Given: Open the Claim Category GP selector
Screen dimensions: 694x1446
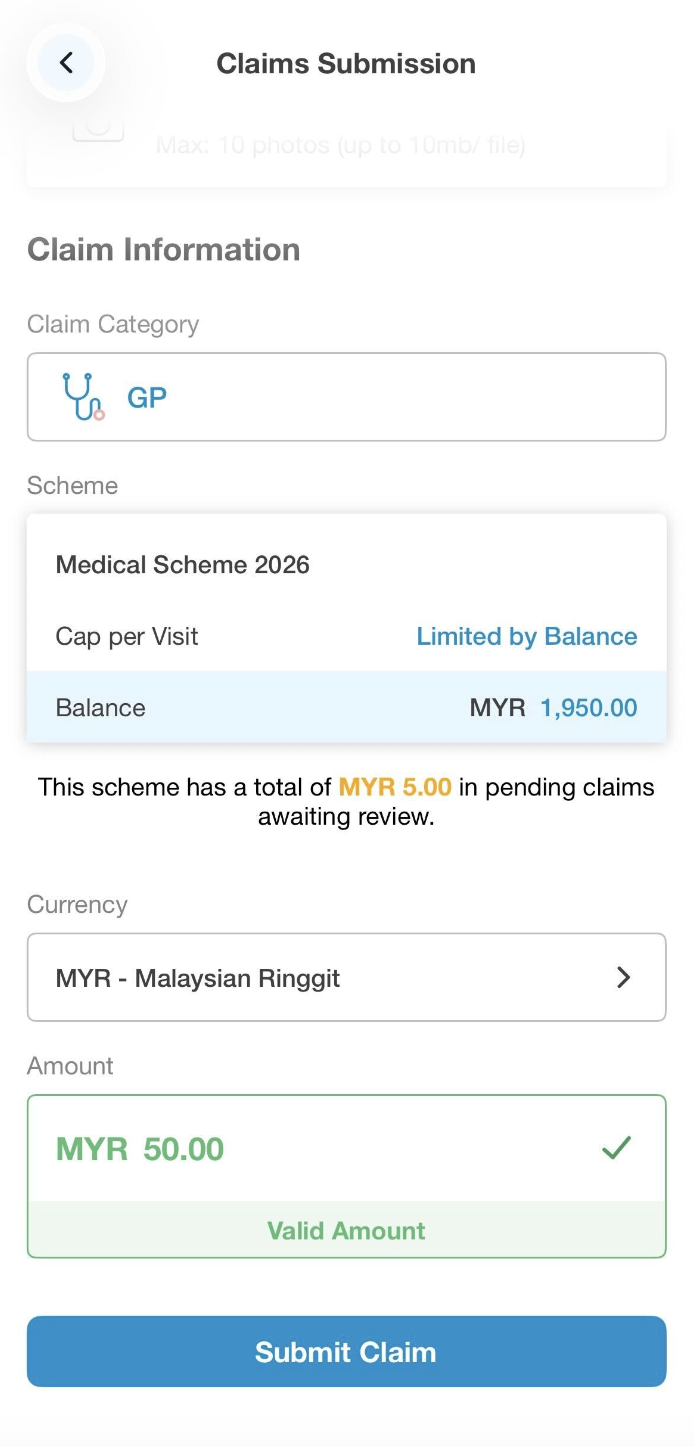Looking at the screenshot, I should (x=346, y=397).
